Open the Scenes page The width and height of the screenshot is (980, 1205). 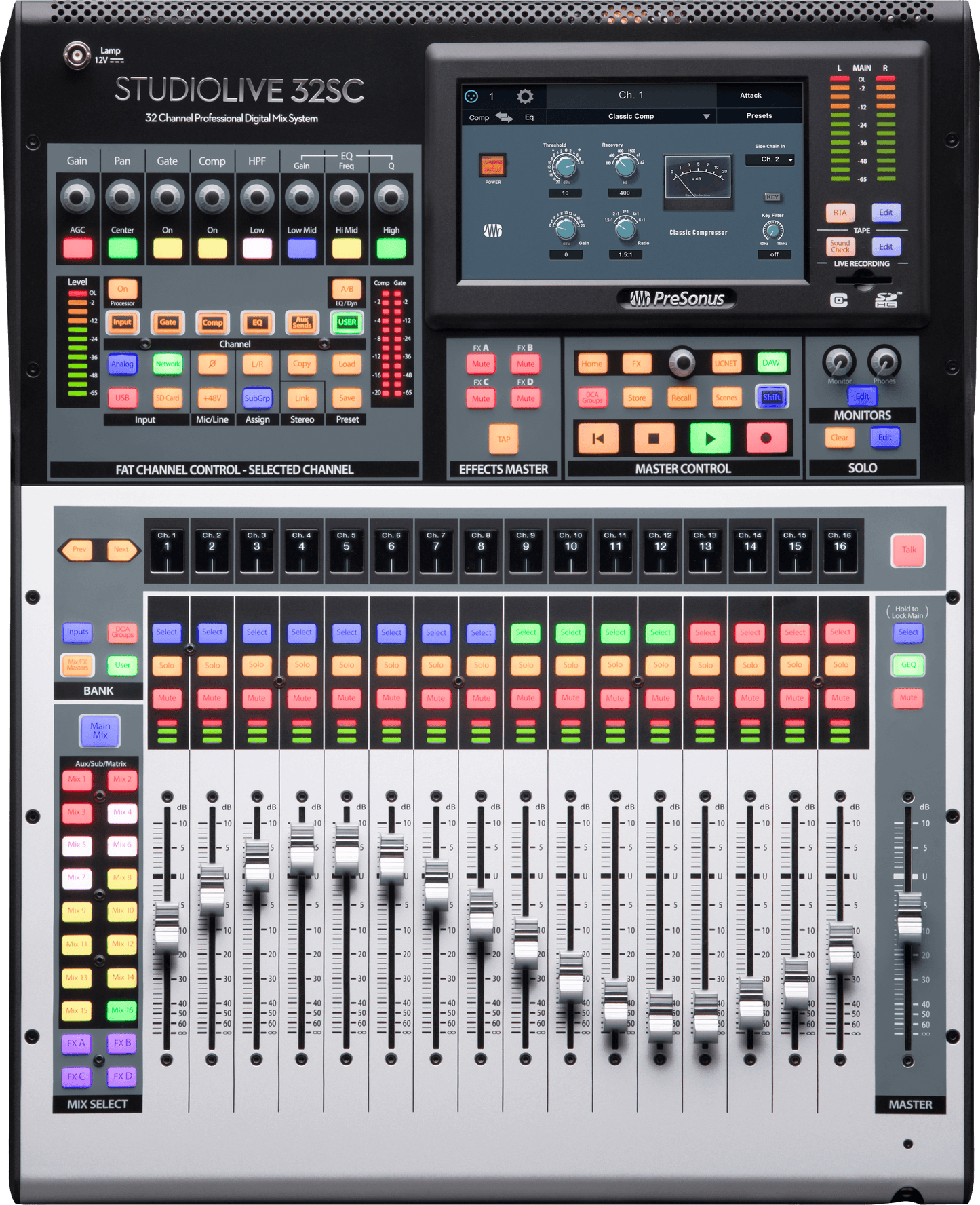pos(726,398)
